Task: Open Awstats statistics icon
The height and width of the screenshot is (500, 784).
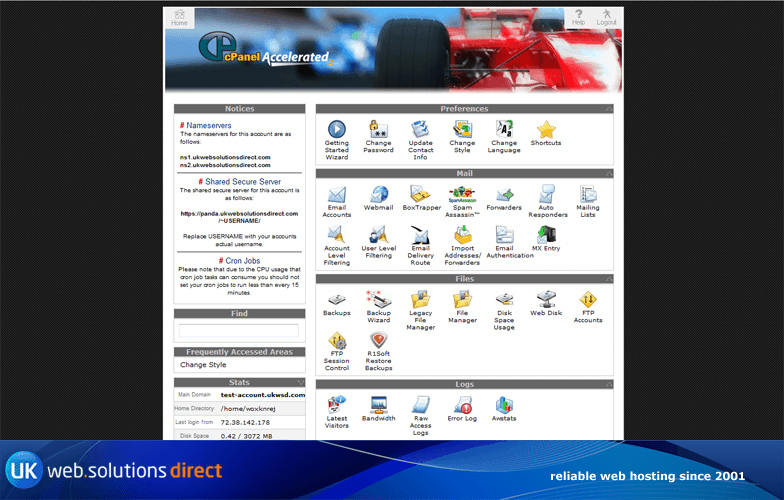Action: [504, 405]
